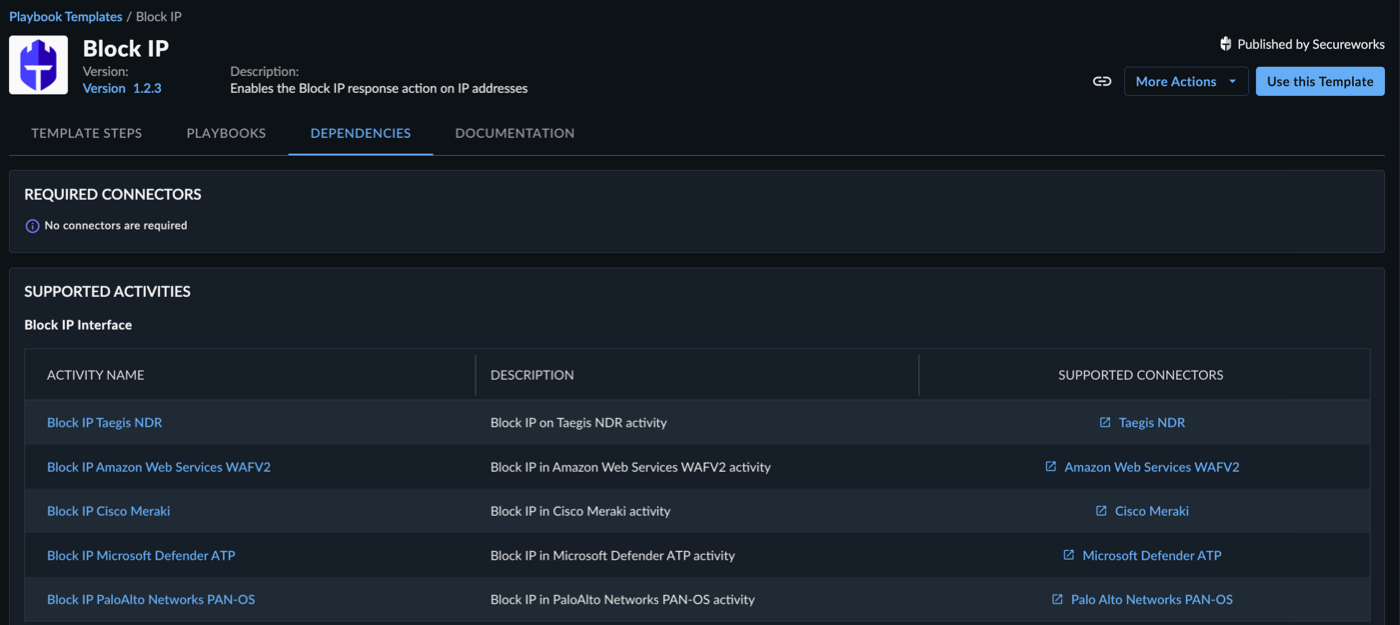
Task: Open external link icon for Palo Alto PAN-OS
Action: tap(1057, 599)
